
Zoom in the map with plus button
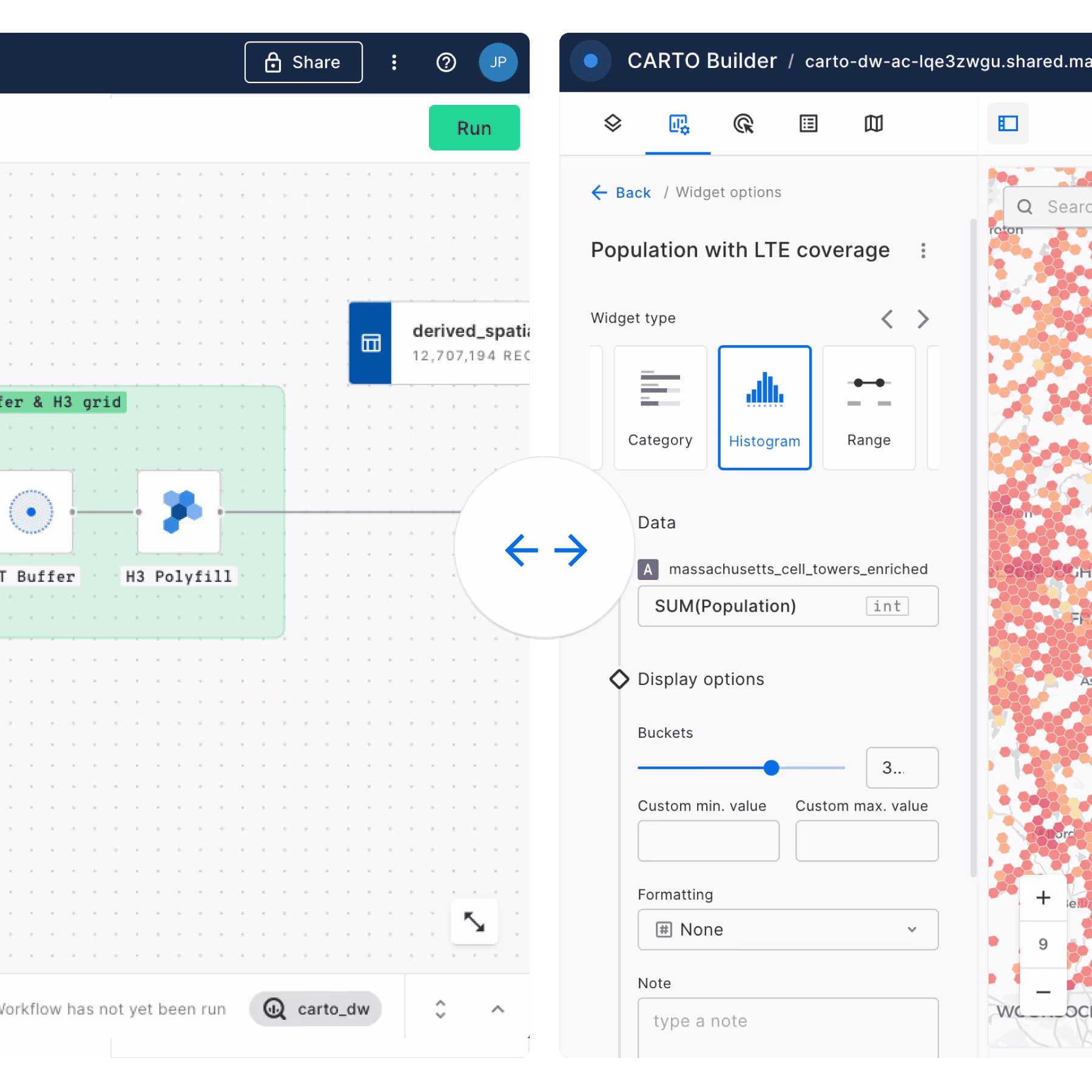(1043, 897)
